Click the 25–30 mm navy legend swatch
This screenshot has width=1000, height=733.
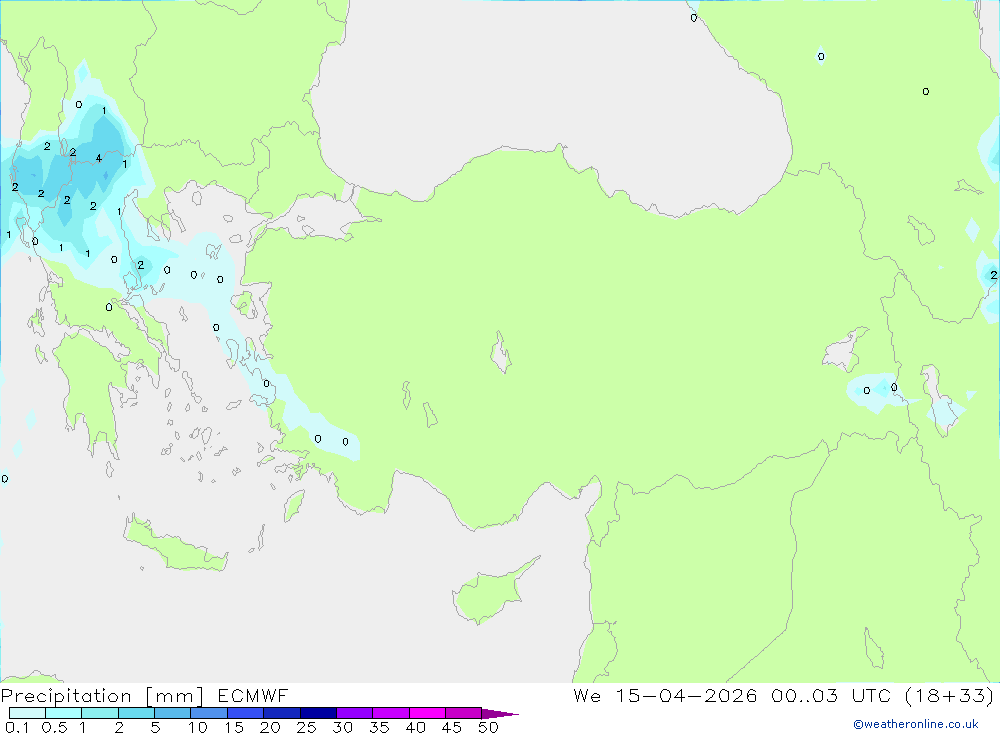click(318, 713)
